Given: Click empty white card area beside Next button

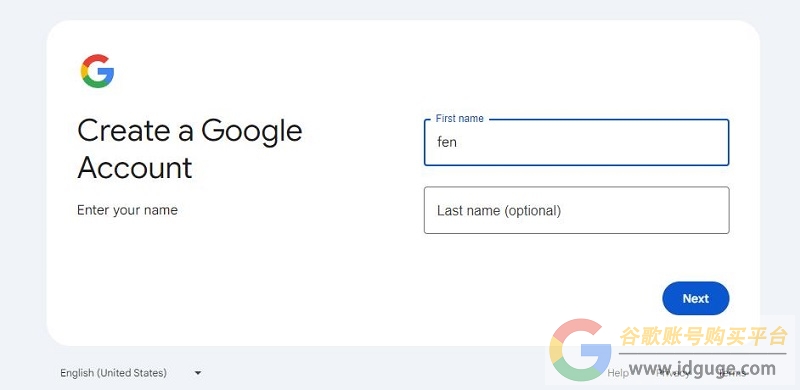Looking at the screenshot, I should 510,298.
